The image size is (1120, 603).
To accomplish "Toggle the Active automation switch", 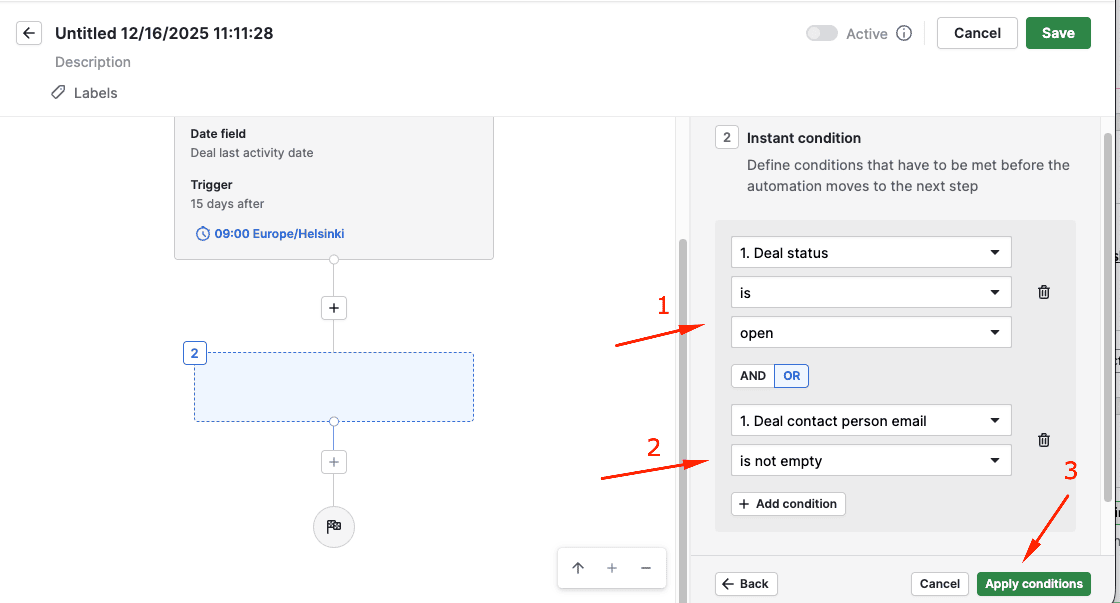I will click(822, 33).
